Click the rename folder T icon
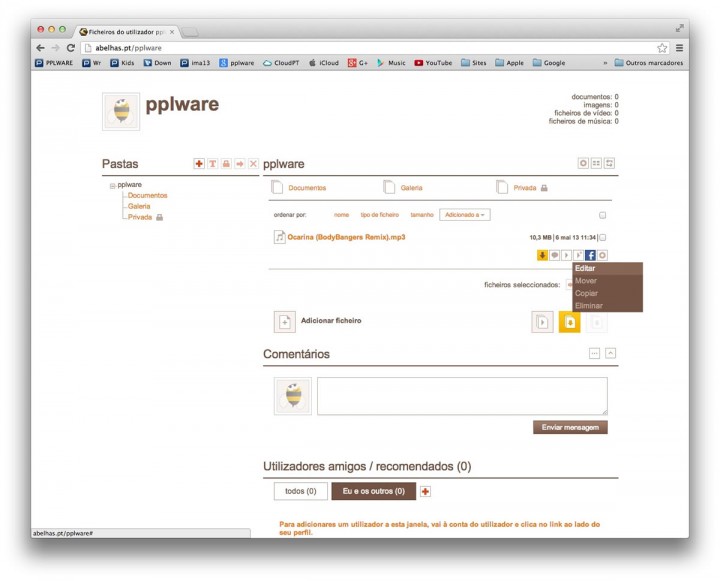 (x=213, y=164)
